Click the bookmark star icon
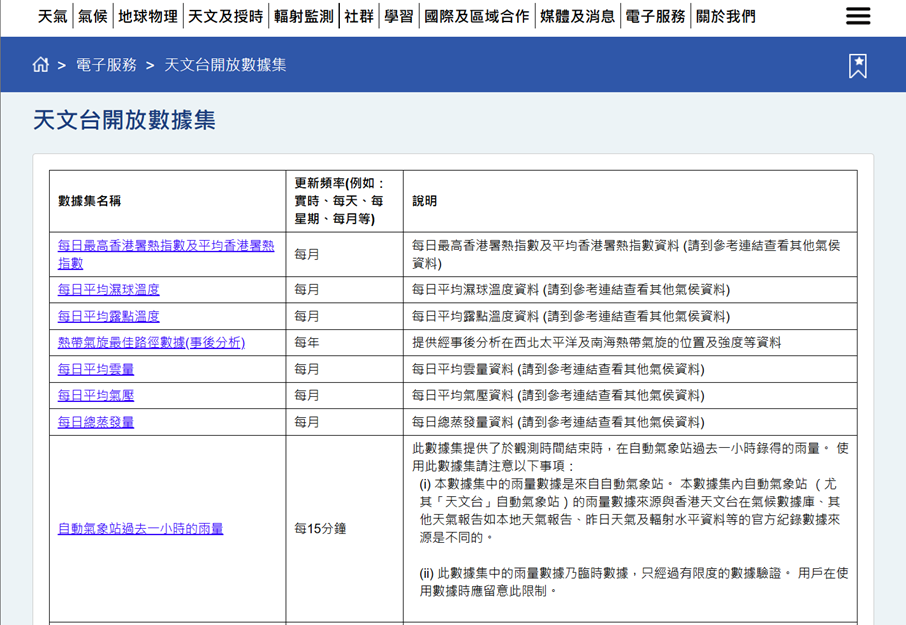This screenshot has width=906, height=625. (x=857, y=65)
